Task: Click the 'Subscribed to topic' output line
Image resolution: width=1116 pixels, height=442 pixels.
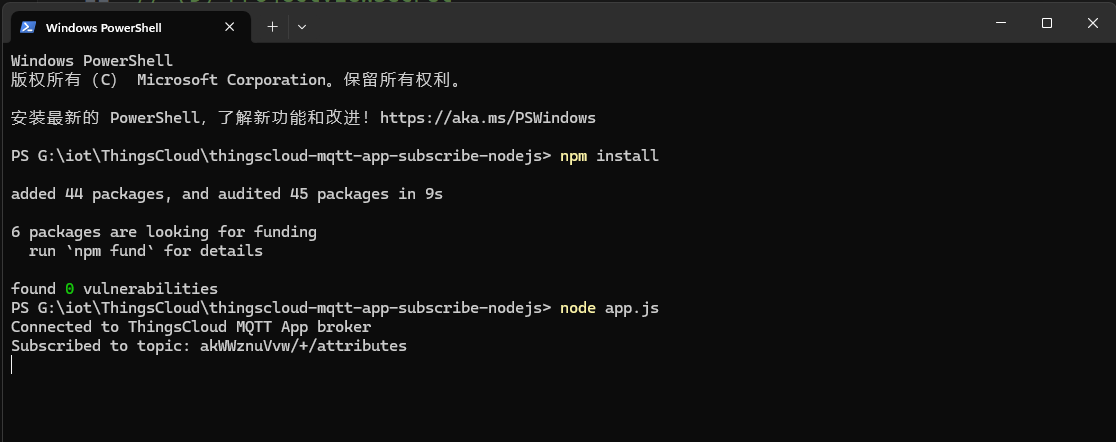Action: (209, 346)
